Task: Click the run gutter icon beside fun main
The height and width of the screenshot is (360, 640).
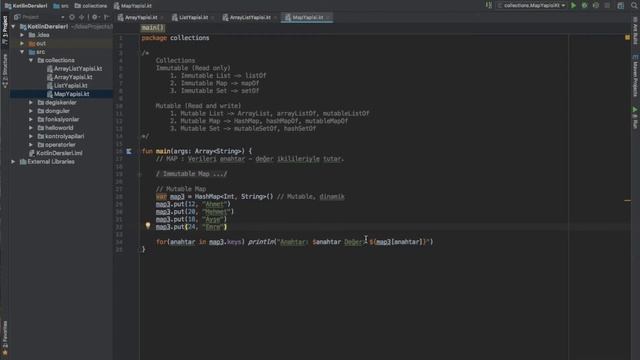Action: click(x=129, y=151)
